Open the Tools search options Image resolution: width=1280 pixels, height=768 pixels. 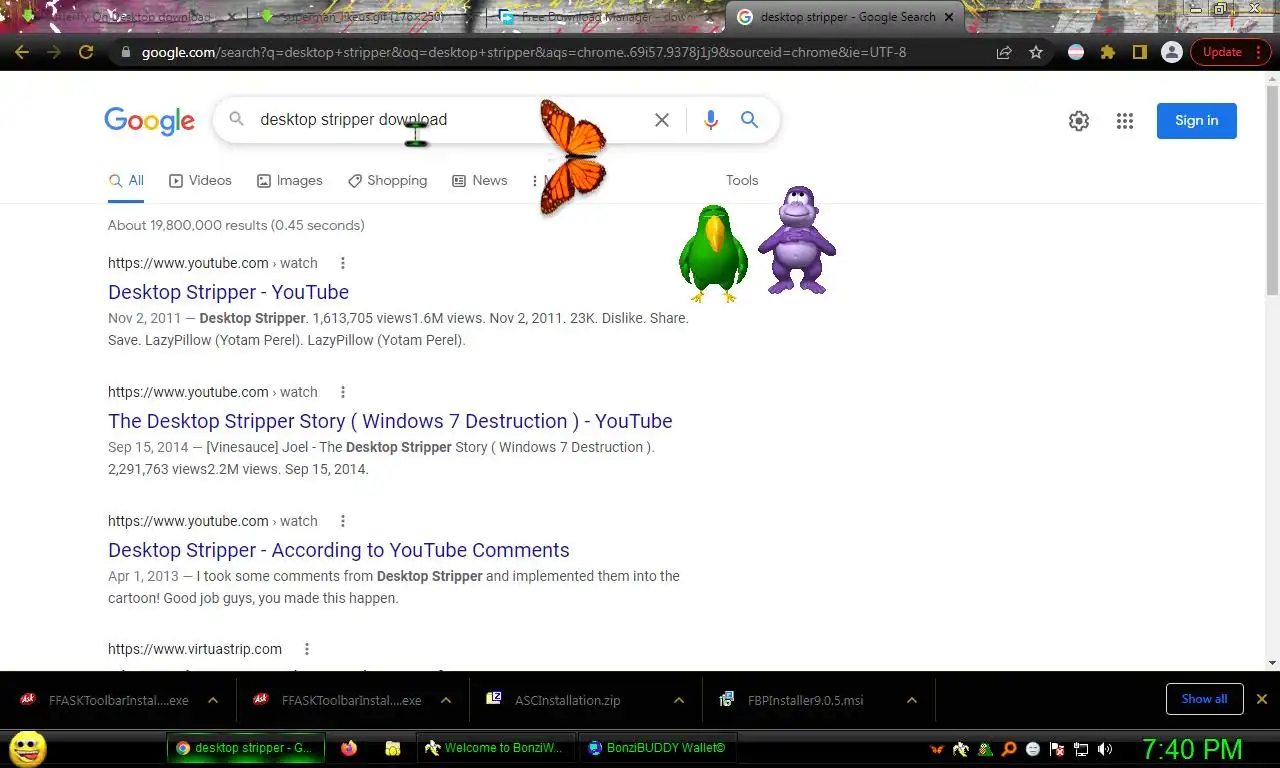point(742,181)
